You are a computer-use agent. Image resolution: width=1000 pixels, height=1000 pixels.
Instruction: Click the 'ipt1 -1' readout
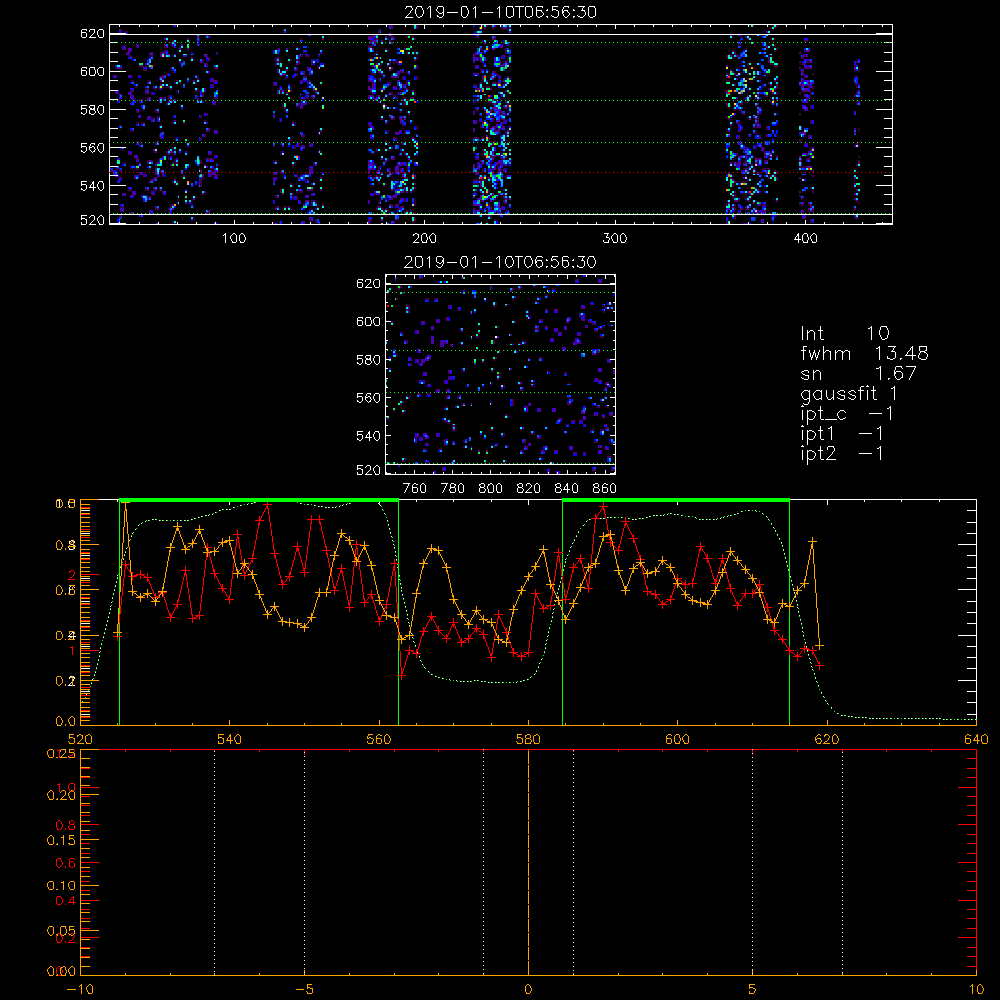tap(842, 434)
